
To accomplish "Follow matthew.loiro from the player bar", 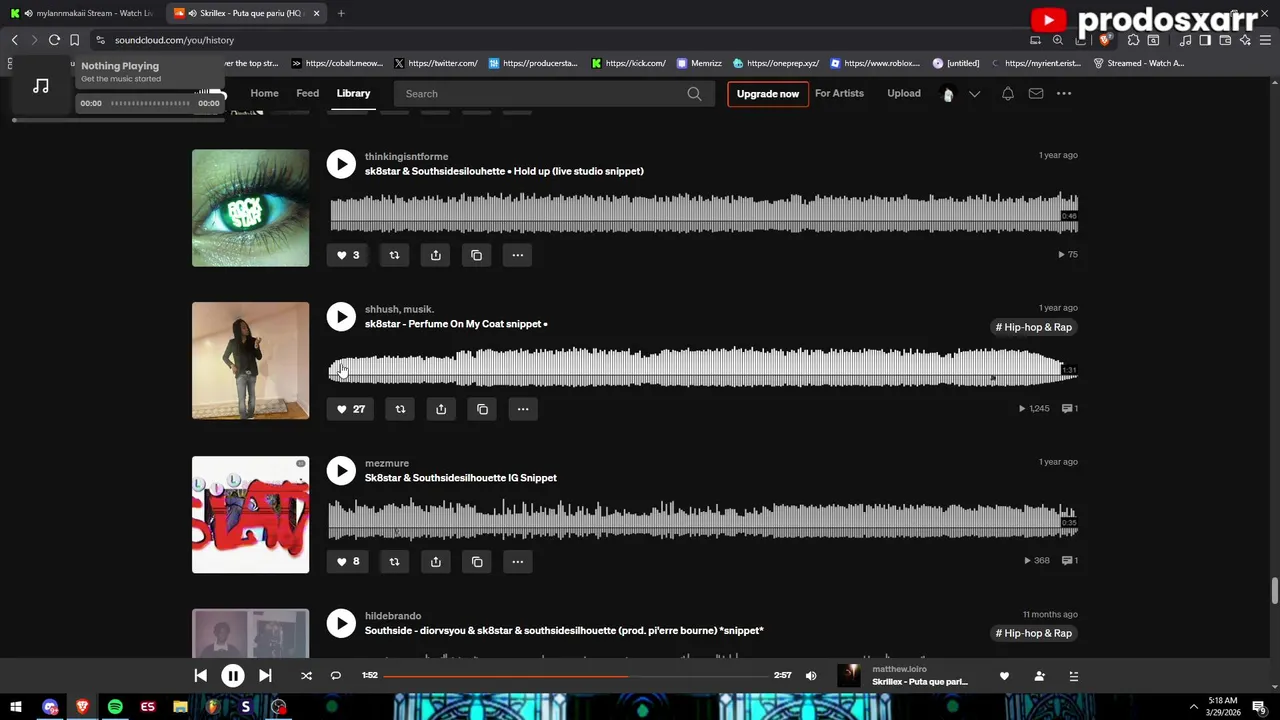I will [1039, 676].
